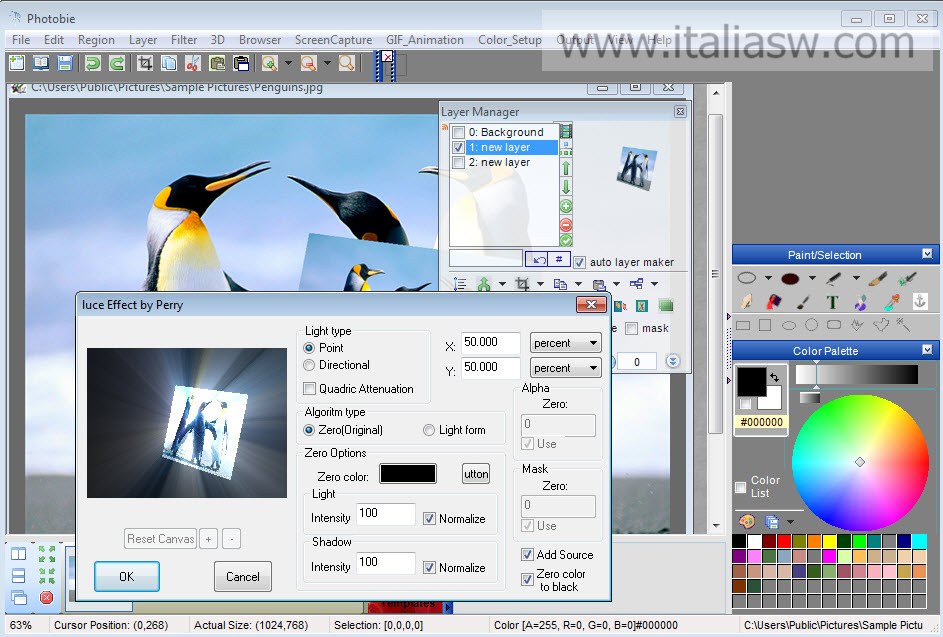Click the plain magnifier fit-zoom icon

347,63
